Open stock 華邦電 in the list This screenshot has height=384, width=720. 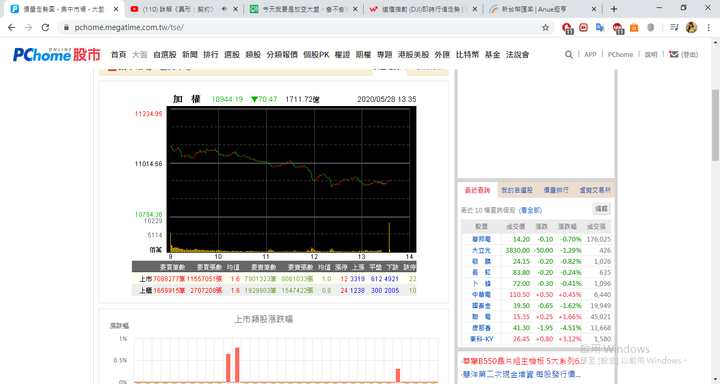[x=481, y=239]
